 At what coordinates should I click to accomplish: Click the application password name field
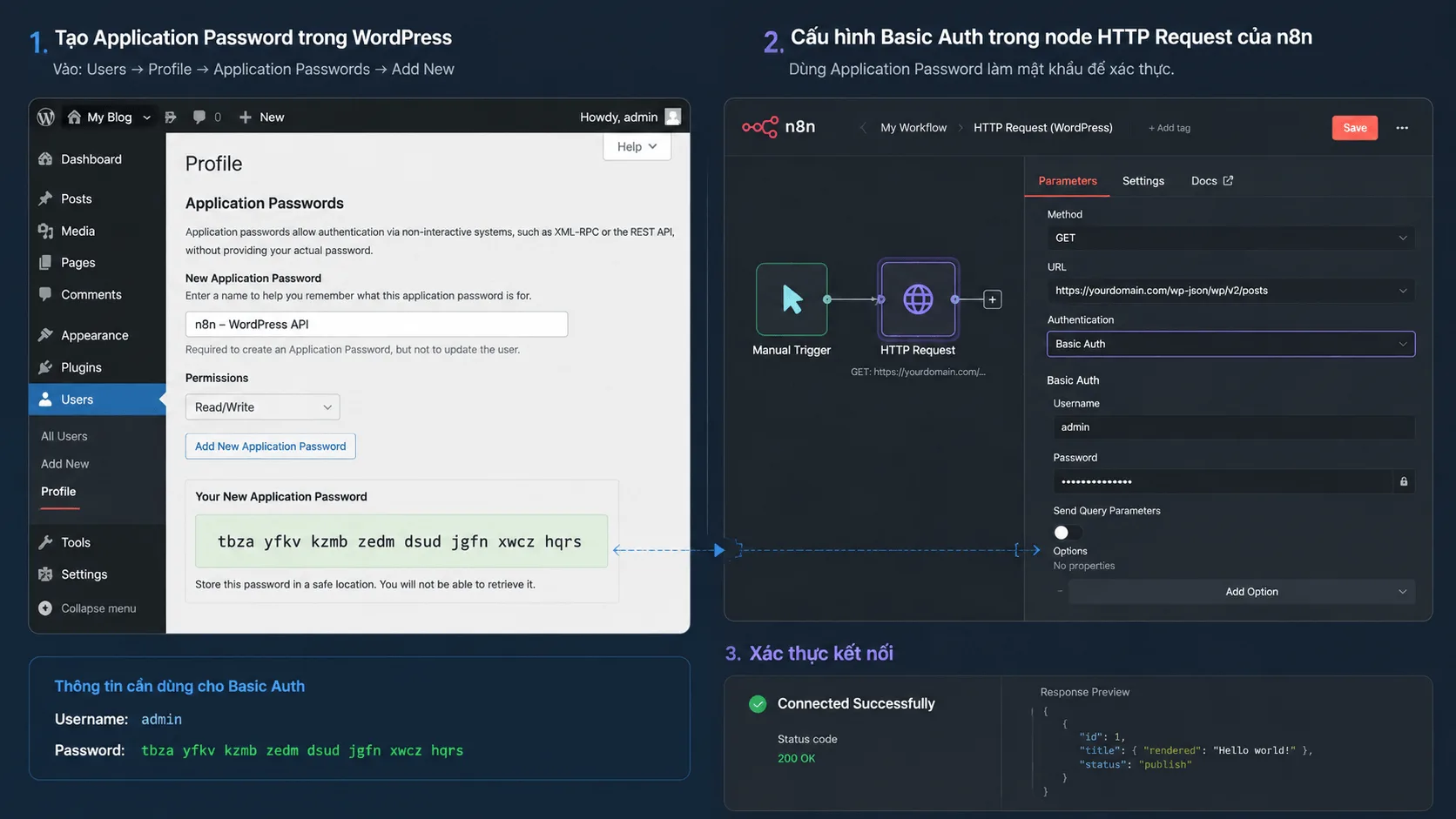376,324
